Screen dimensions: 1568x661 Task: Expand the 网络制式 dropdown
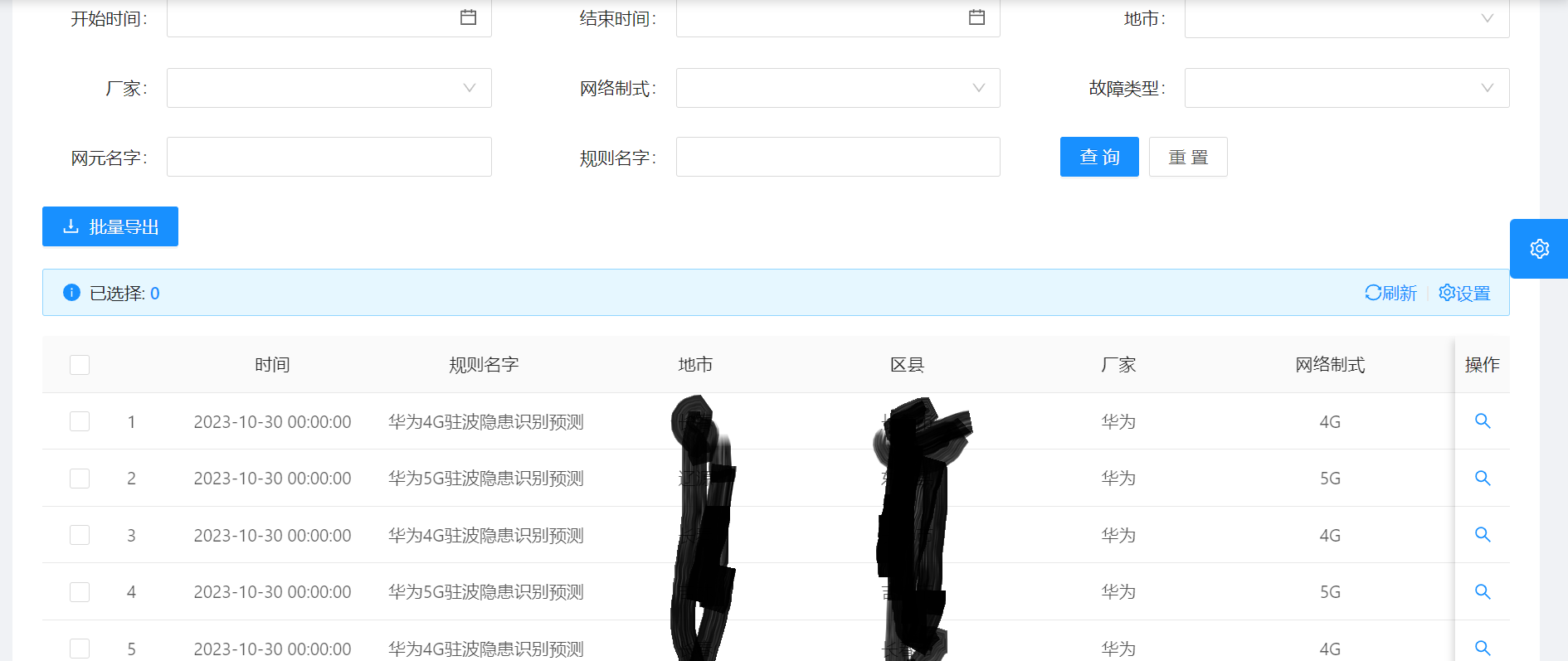coord(838,88)
